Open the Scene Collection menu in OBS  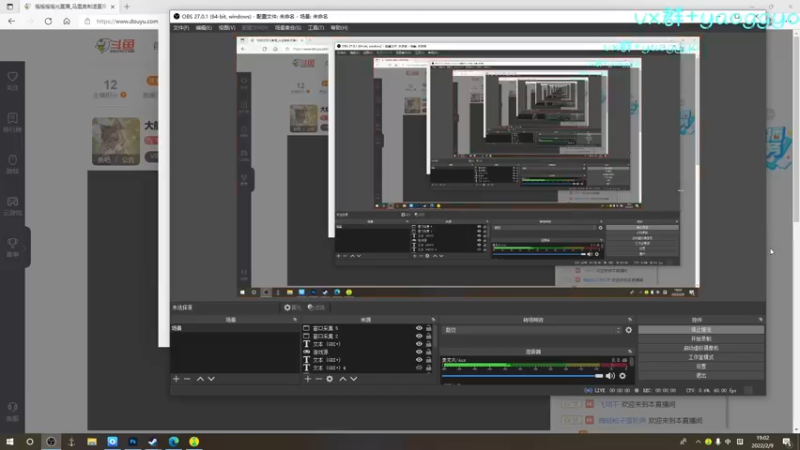[x=288, y=28]
